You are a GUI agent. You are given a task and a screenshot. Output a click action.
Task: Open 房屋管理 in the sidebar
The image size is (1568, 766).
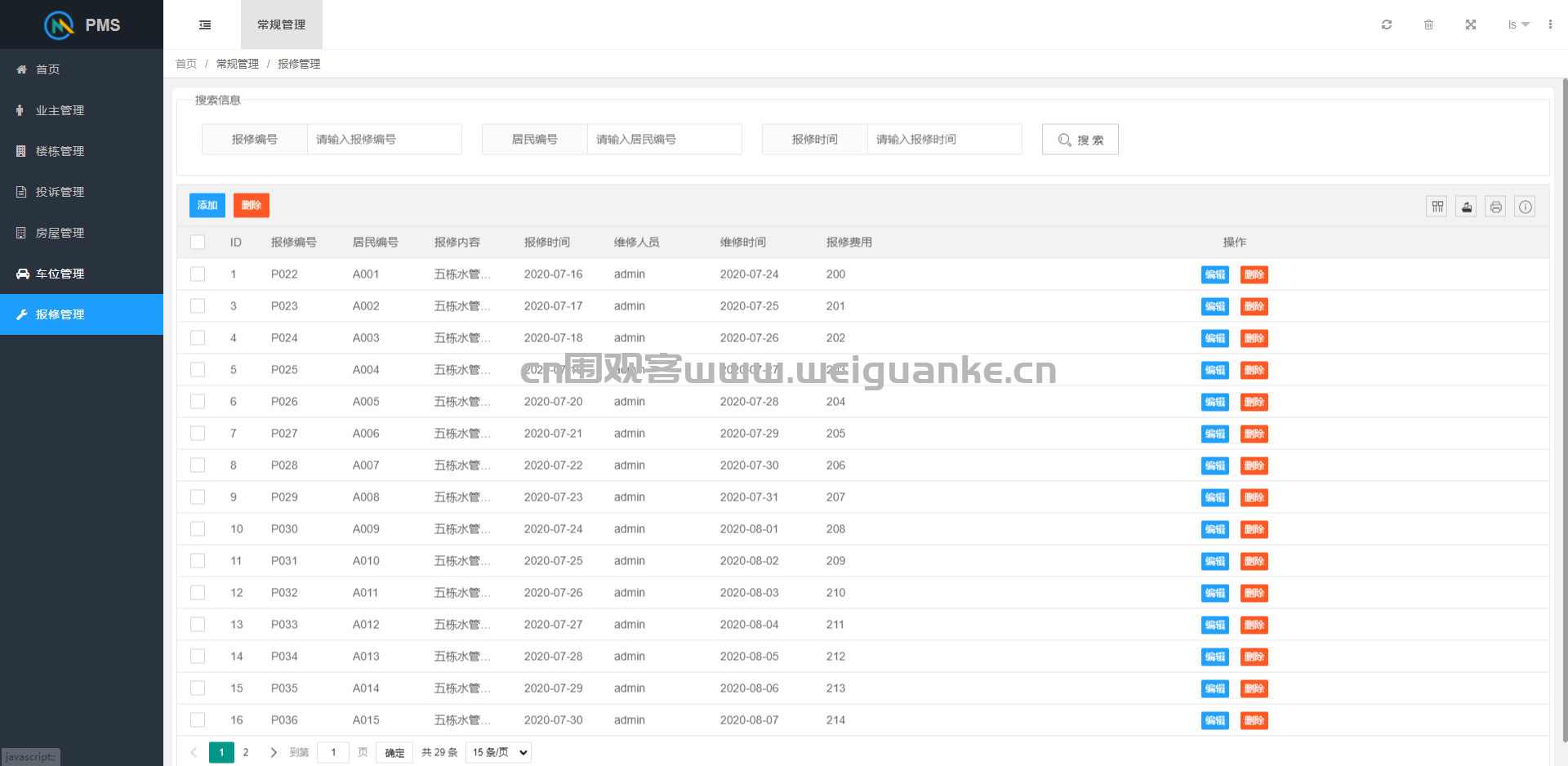click(82, 233)
